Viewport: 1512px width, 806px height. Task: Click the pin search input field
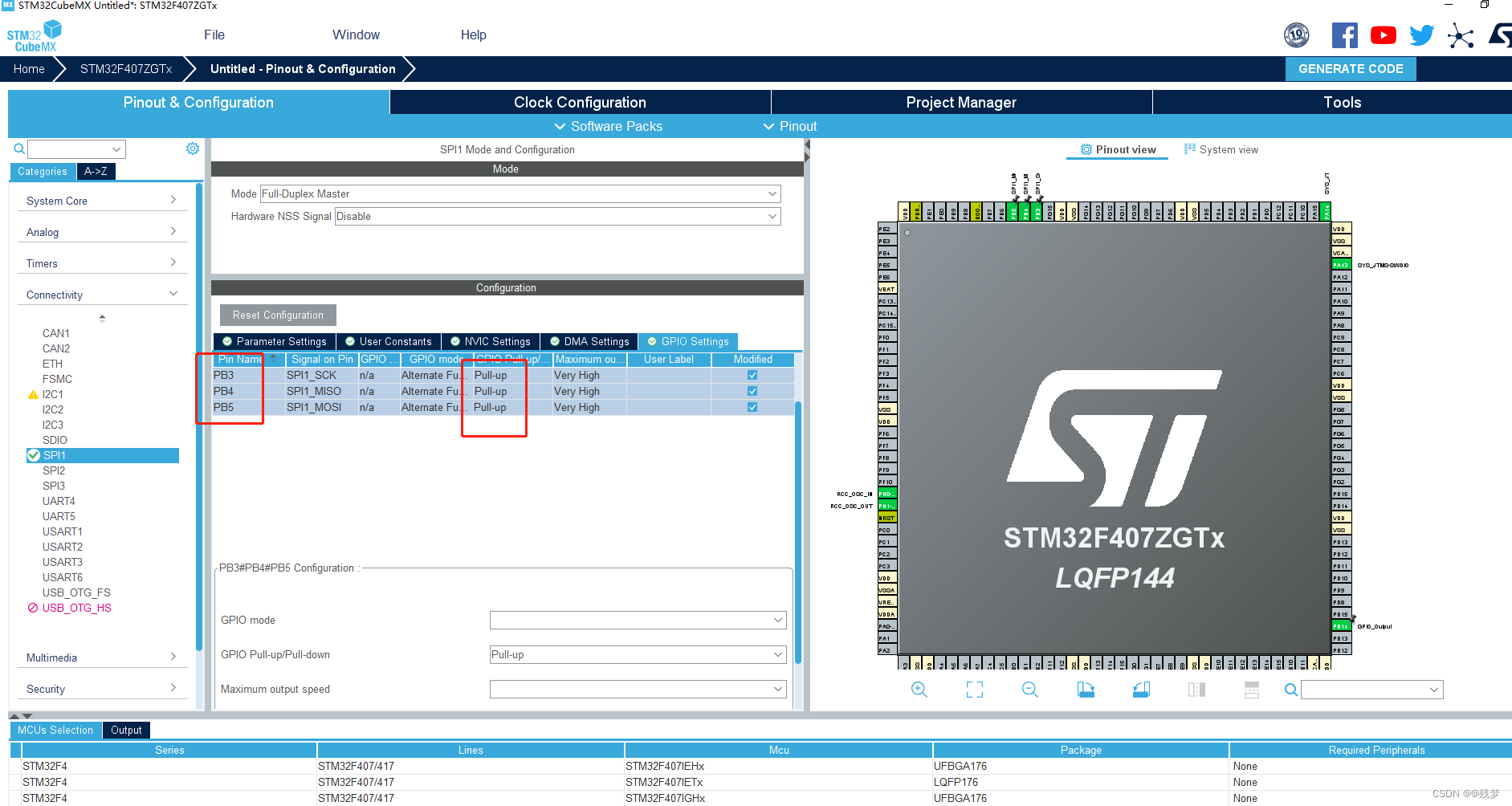click(1371, 690)
